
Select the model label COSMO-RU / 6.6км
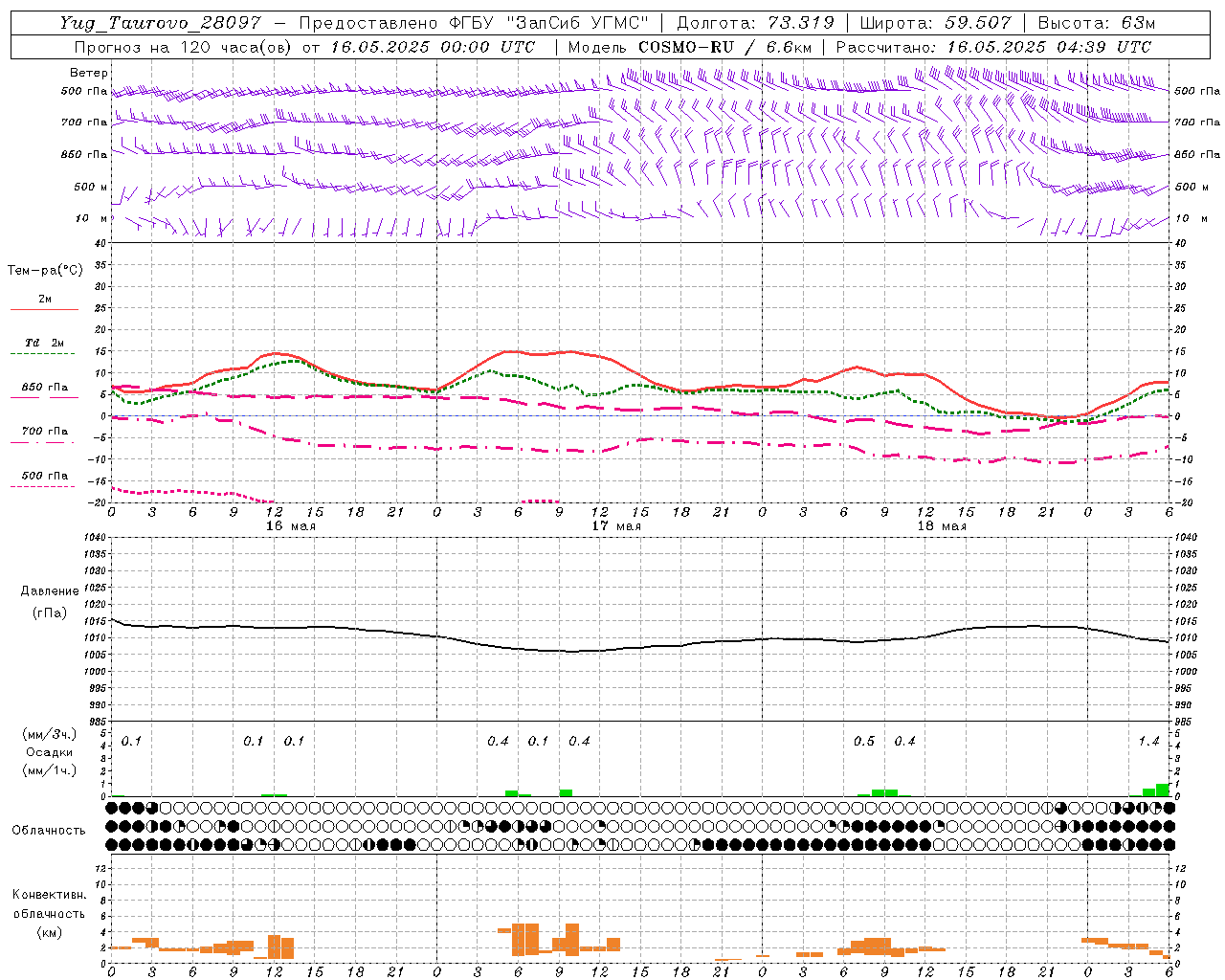click(x=725, y=47)
